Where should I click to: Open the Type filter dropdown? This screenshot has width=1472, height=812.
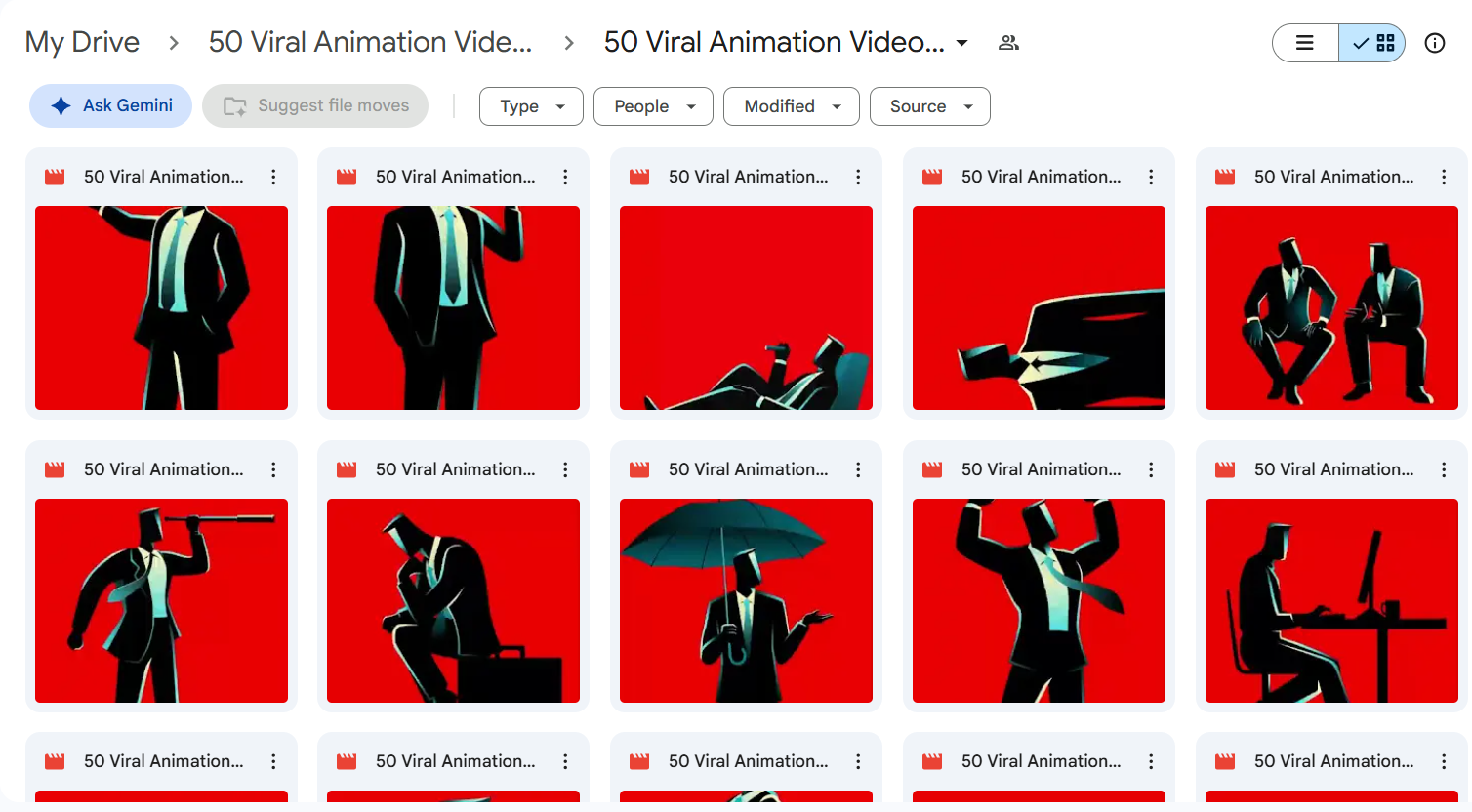point(531,106)
